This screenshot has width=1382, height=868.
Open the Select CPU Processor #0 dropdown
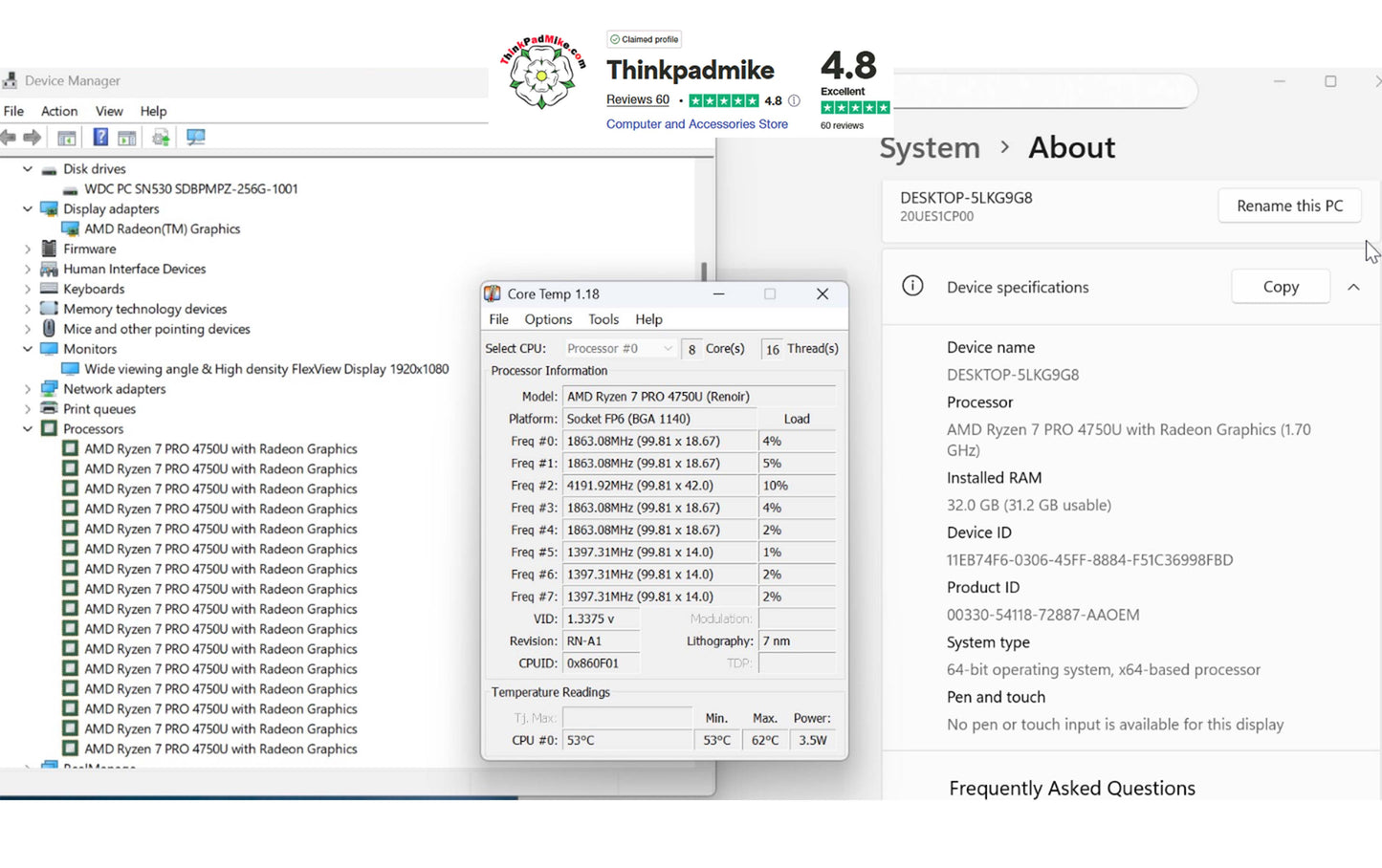point(620,349)
